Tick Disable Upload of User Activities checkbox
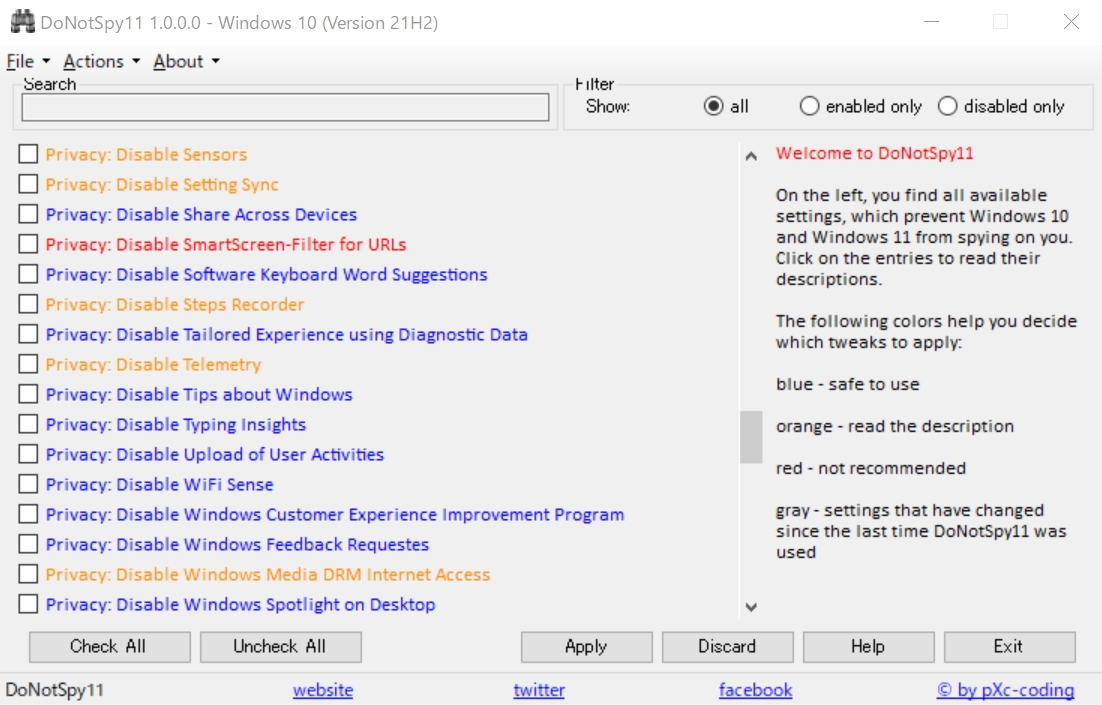The width and height of the screenshot is (1102, 705). [28, 454]
